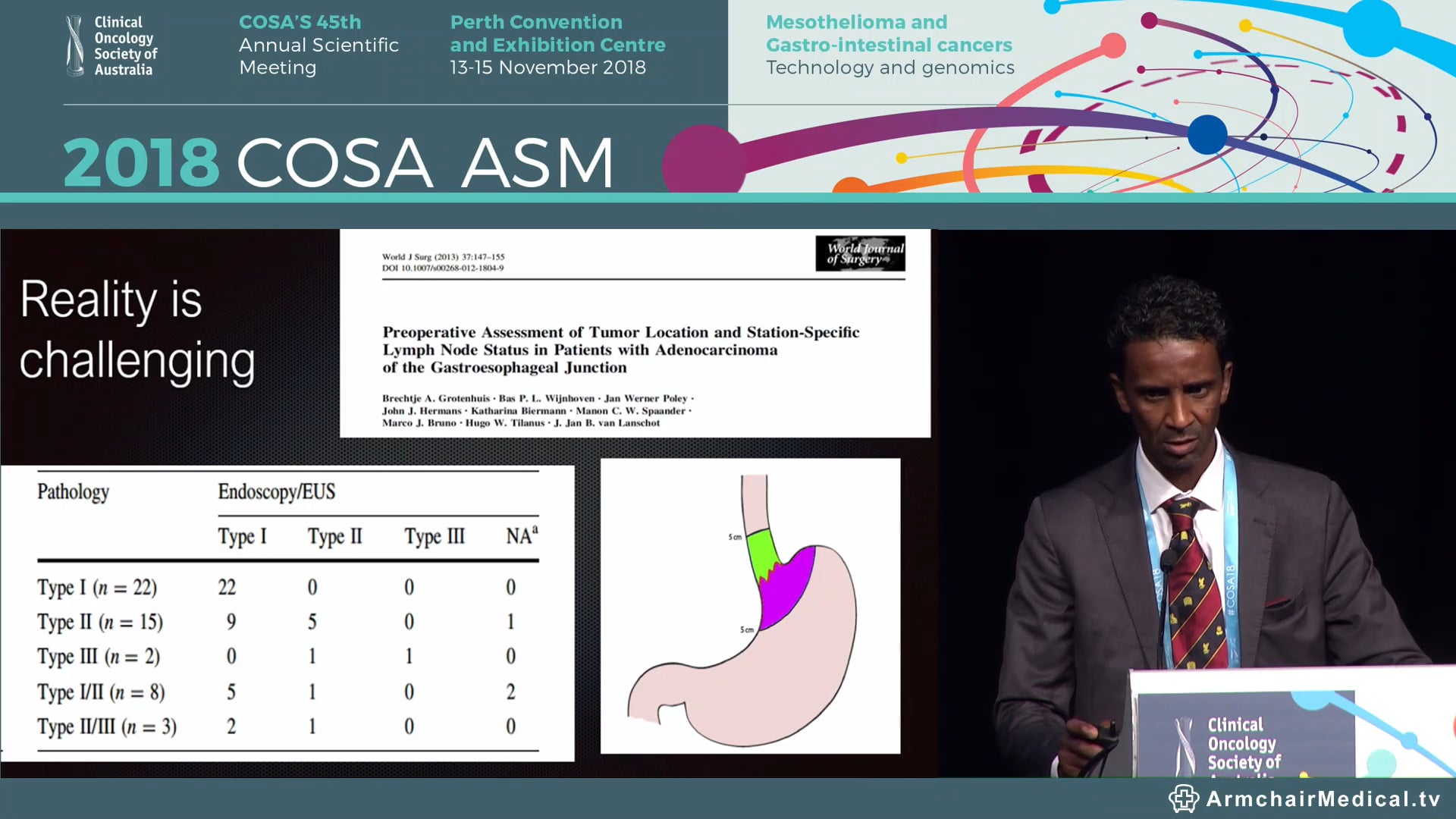Viewport: 1456px width, 819px height.
Task: Click the World Journal of Surgery logo
Action: pos(861,255)
